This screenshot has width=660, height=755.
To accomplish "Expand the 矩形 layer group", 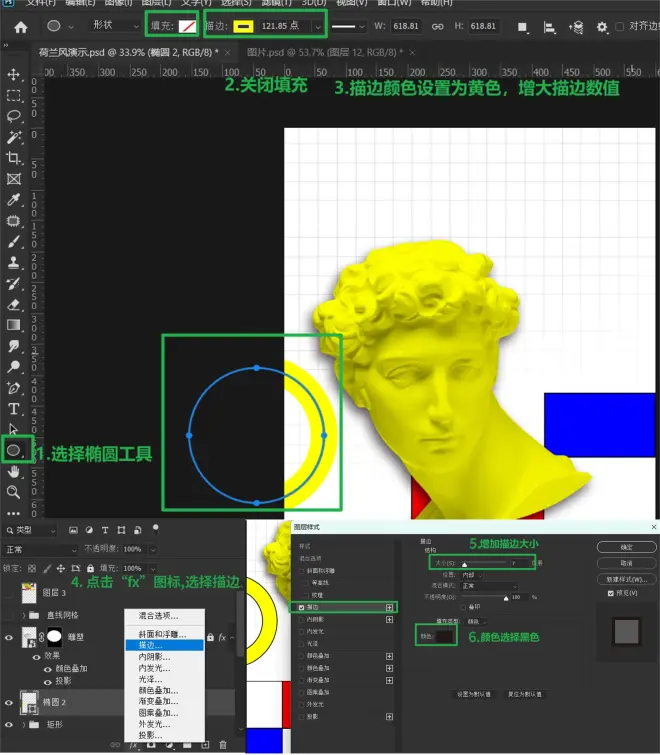I will coord(24,724).
